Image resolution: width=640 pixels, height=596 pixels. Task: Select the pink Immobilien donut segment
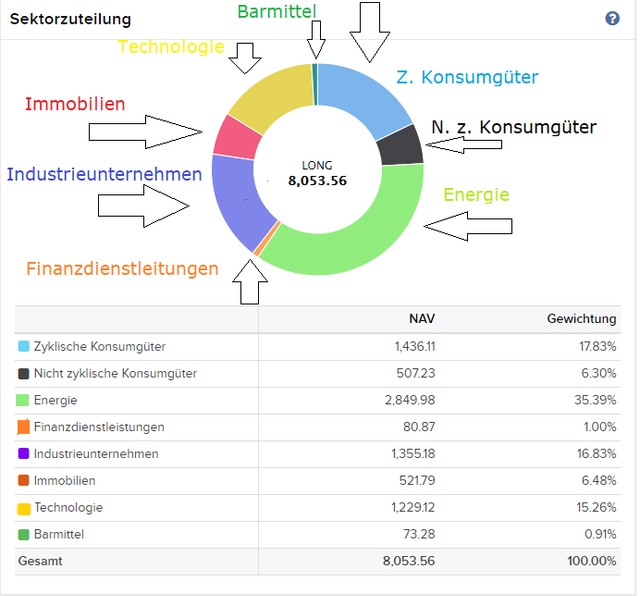pyautogui.click(x=236, y=138)
